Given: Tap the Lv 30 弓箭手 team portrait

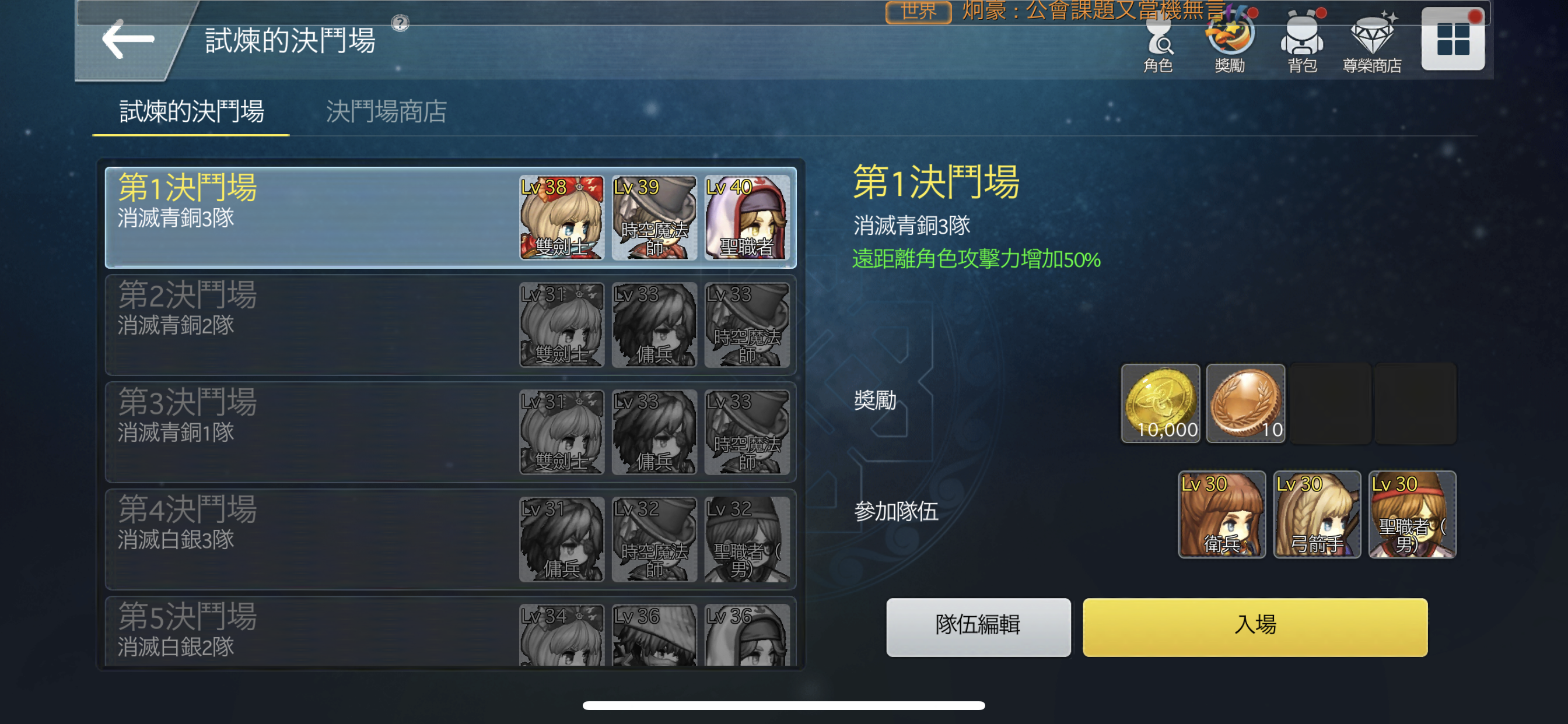Looking at the screenshot, I should (x=1317, y=514).
